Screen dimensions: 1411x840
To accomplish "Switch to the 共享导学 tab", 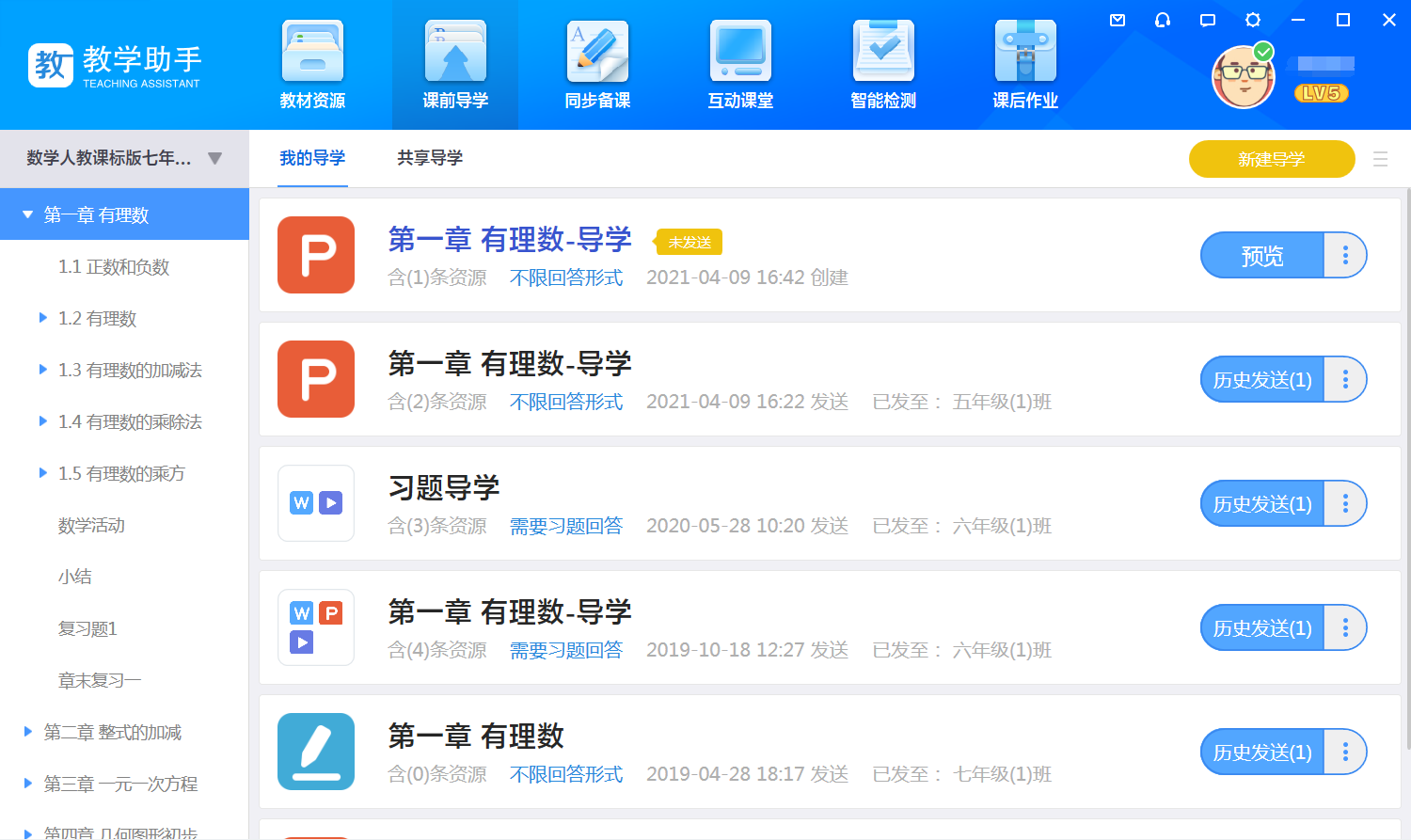I will (x=430, y=158).
